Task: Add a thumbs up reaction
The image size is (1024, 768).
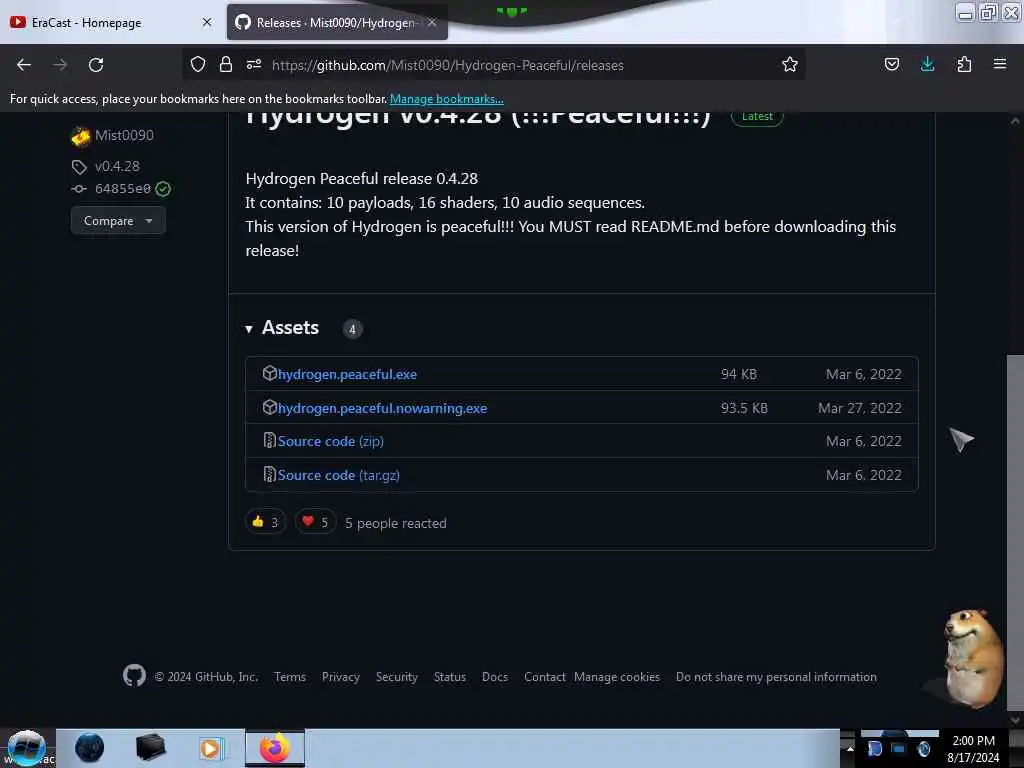Action: click(266, 522)
